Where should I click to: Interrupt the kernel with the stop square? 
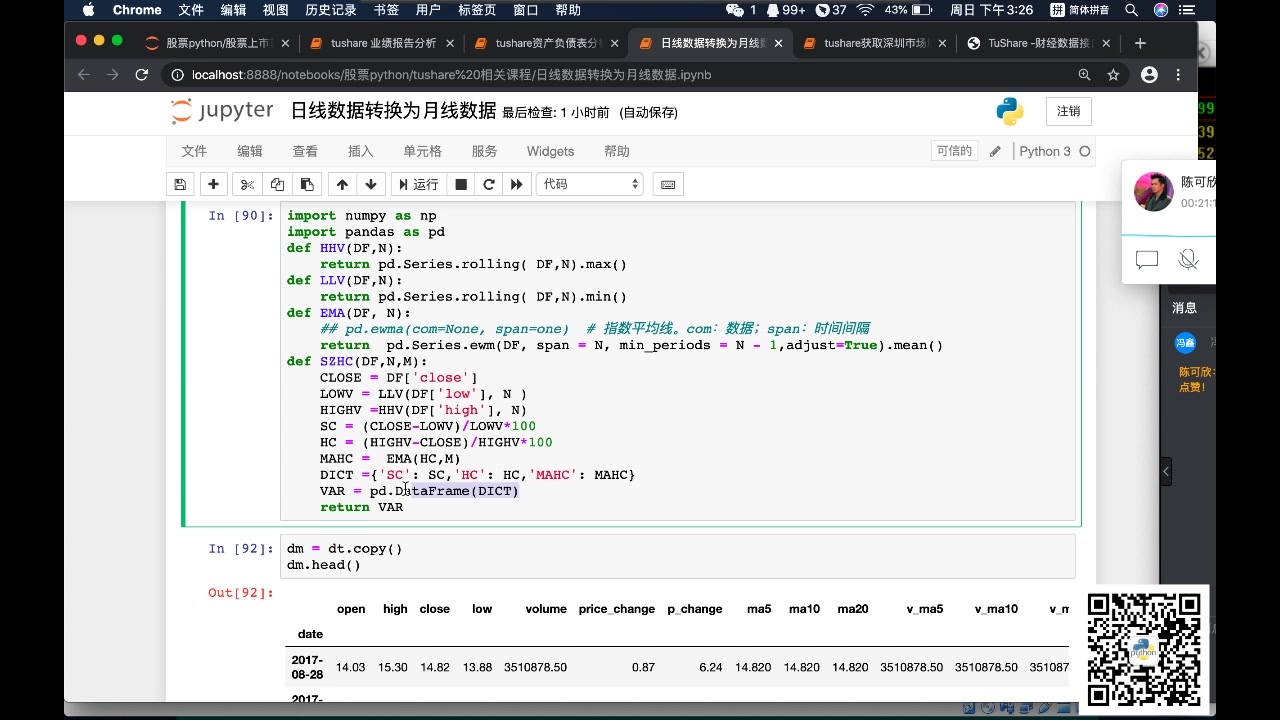click(461, 184)
